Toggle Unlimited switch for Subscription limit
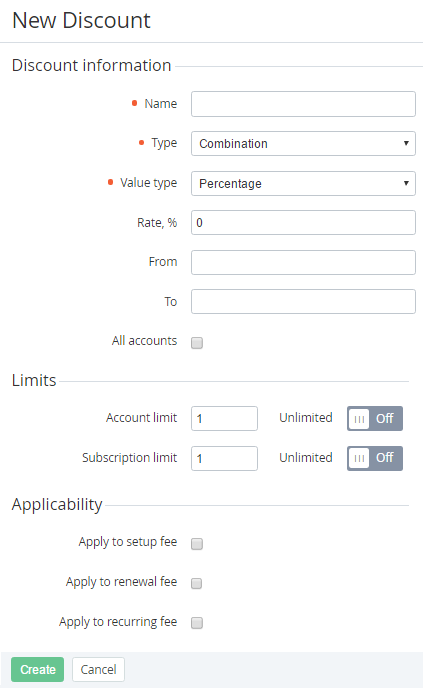 click(x=375, y=459)
